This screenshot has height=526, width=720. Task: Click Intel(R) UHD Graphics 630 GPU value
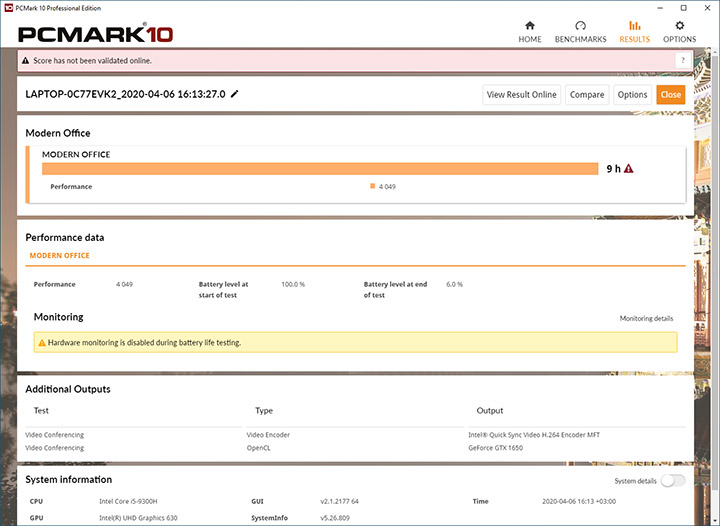(x=138, y=518)
